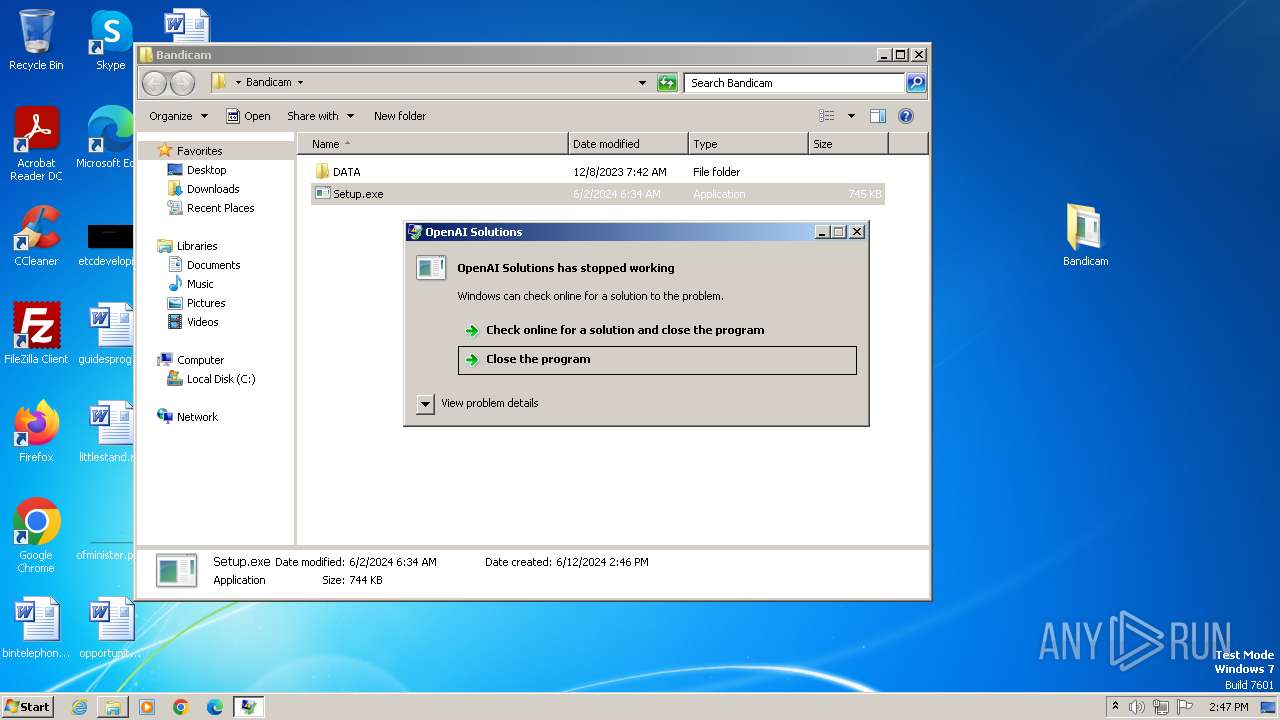Select the guidesprog Word document icon
Image resolution: width=1280 pixels, height=720 pixels.
(108, 334)
